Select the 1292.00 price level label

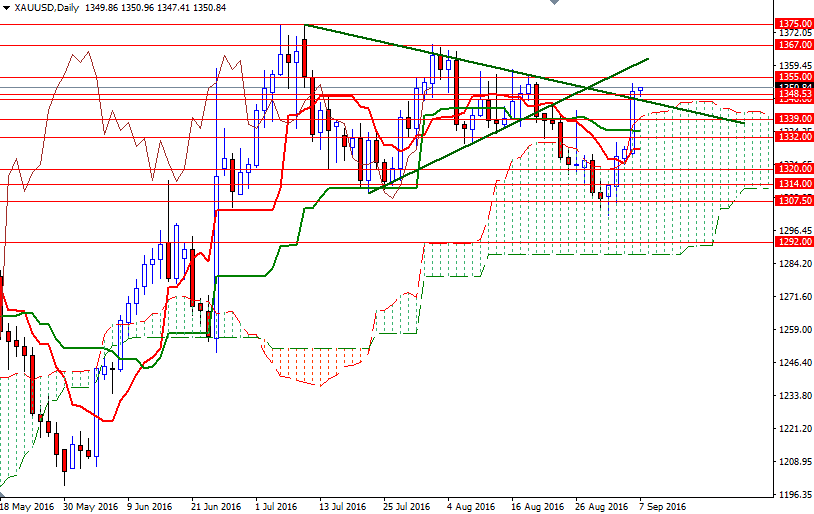pyautogui.click(x=794, y=242)
